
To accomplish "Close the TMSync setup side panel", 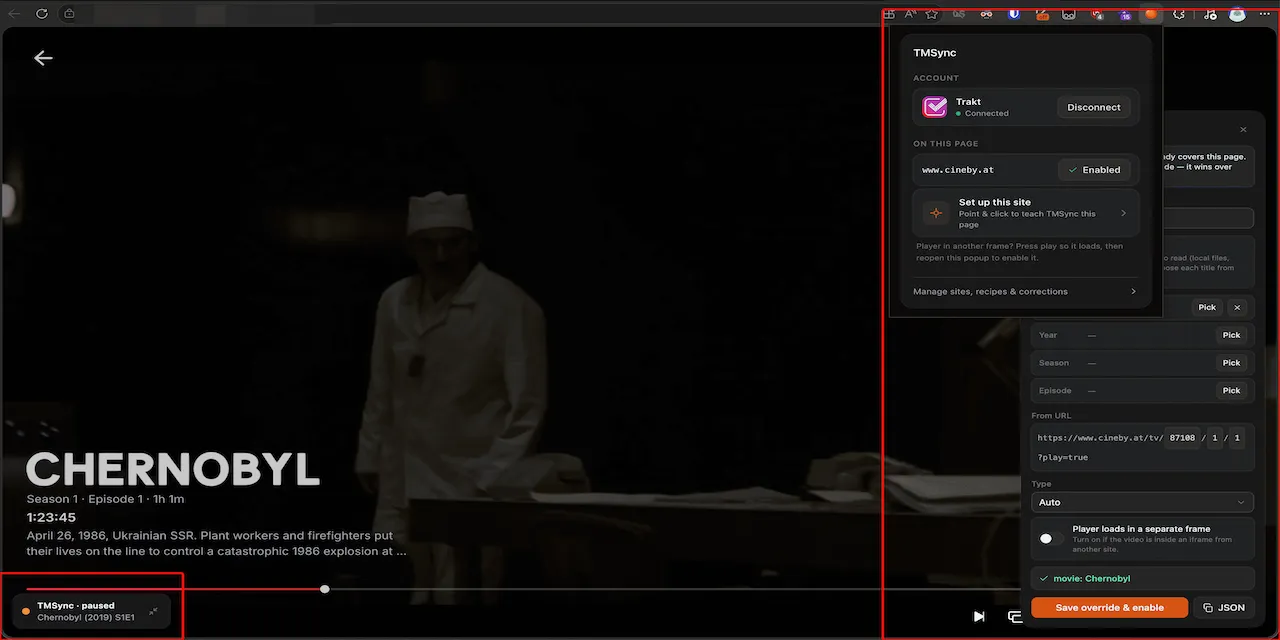I will point(1243,130).
